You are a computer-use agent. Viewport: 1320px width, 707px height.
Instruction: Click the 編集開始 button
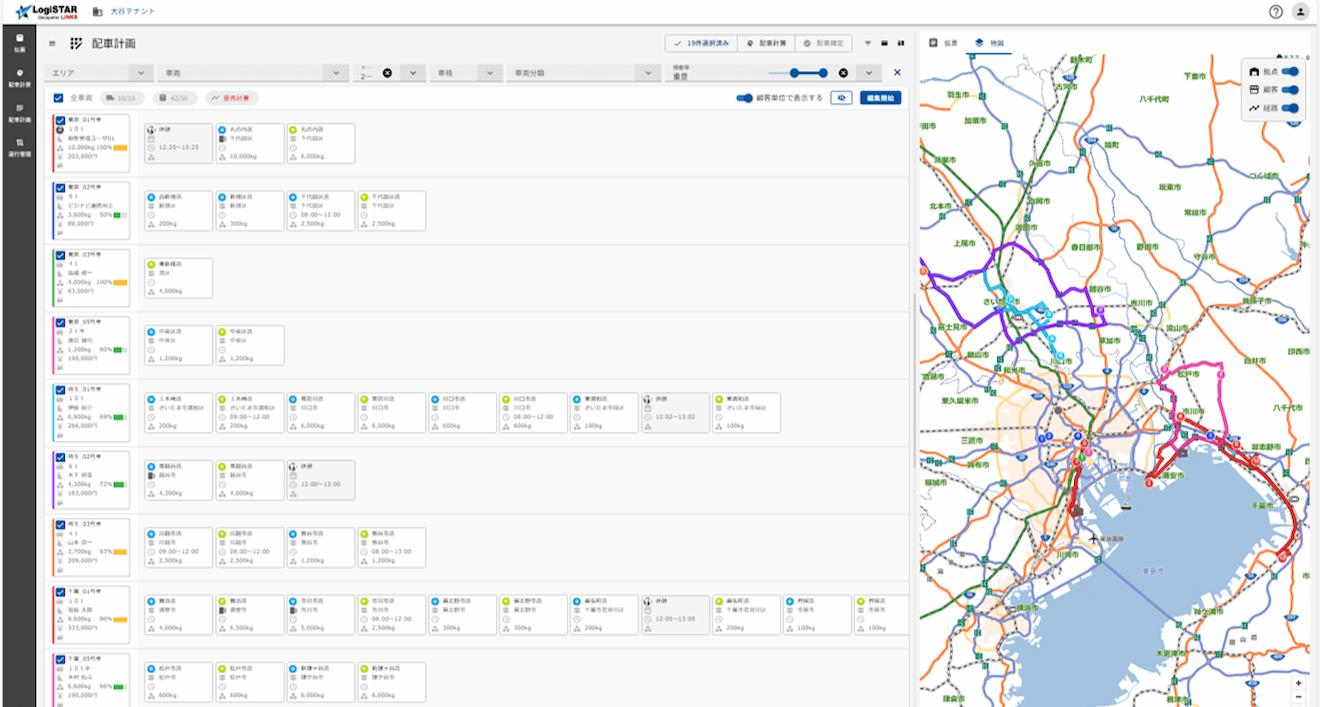880,98
